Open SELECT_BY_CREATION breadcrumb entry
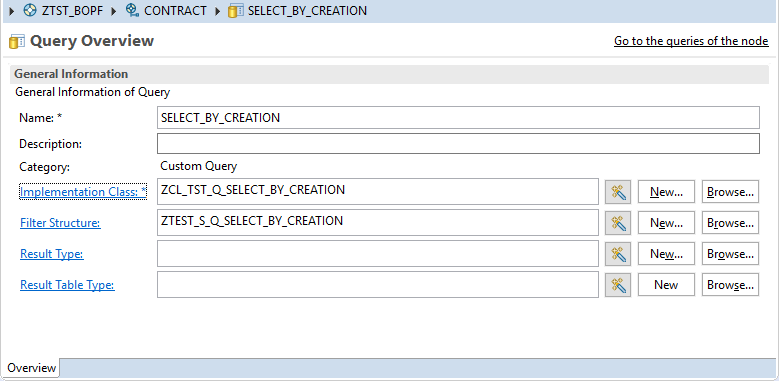The height and width of the screenshot is (381, 779). click(x=307, y=11)
